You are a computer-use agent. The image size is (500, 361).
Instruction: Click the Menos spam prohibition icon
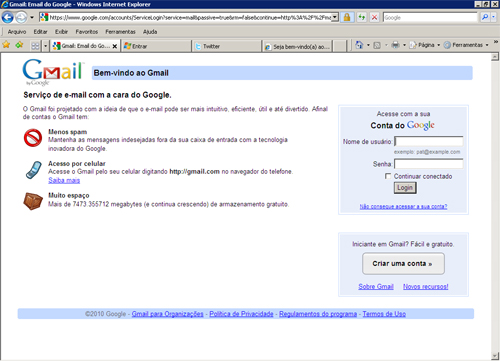coord(33,138)
